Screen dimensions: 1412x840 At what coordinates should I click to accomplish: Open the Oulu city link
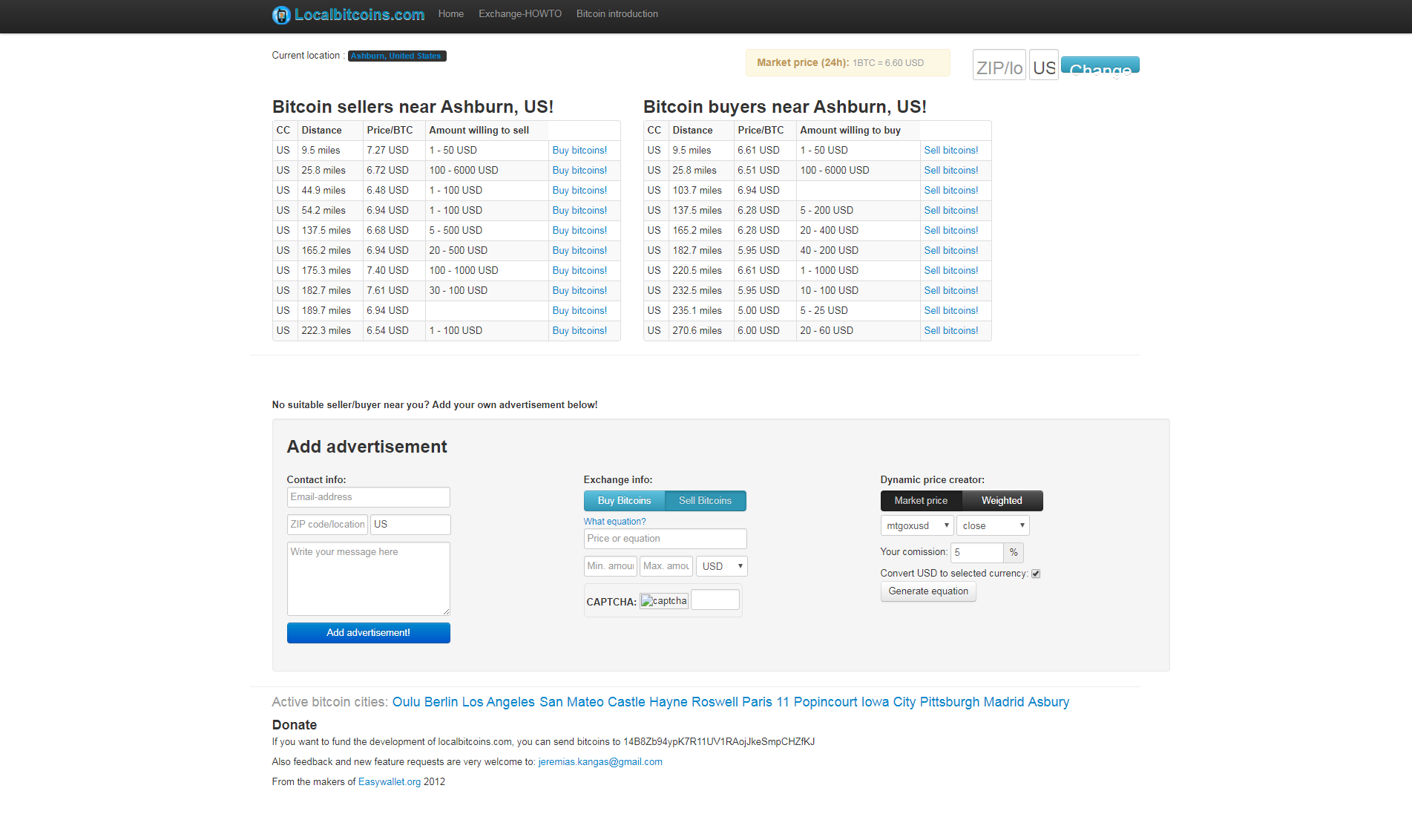click(x=406, y=702)
